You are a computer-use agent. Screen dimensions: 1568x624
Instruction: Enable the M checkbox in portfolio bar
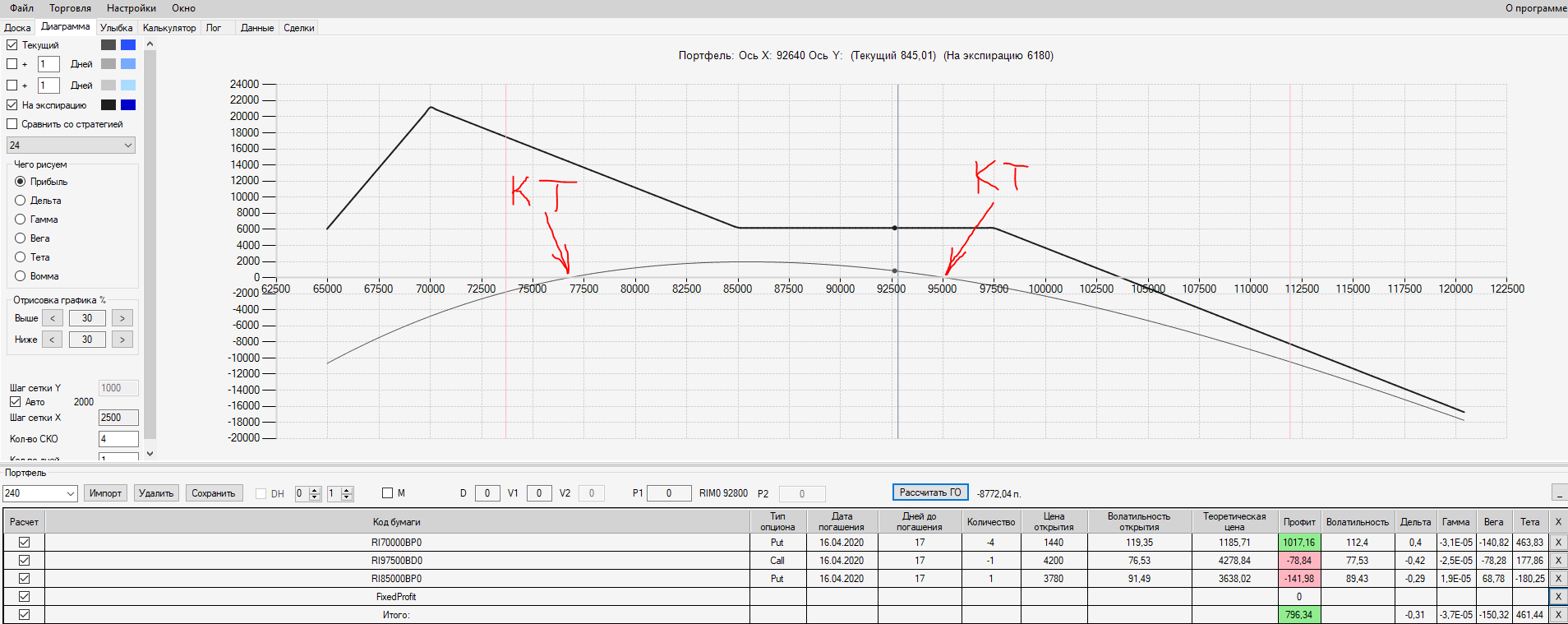pos(388,493)
